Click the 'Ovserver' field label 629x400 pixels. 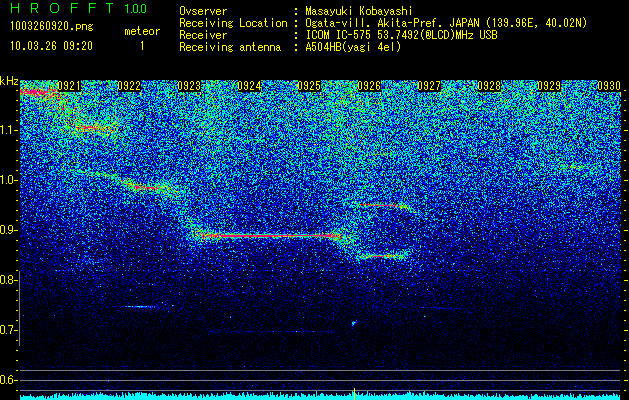(x=203, y=11)
